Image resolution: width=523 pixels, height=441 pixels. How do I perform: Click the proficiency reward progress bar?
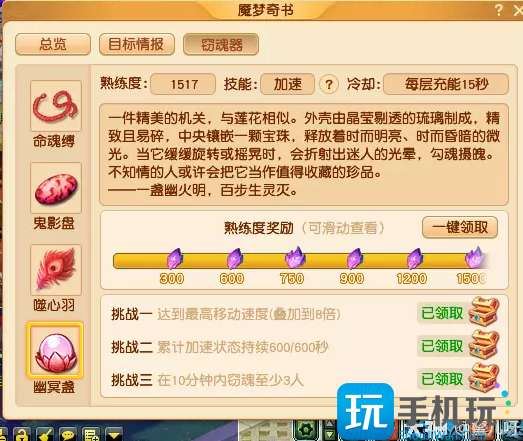tap(300, 261)
